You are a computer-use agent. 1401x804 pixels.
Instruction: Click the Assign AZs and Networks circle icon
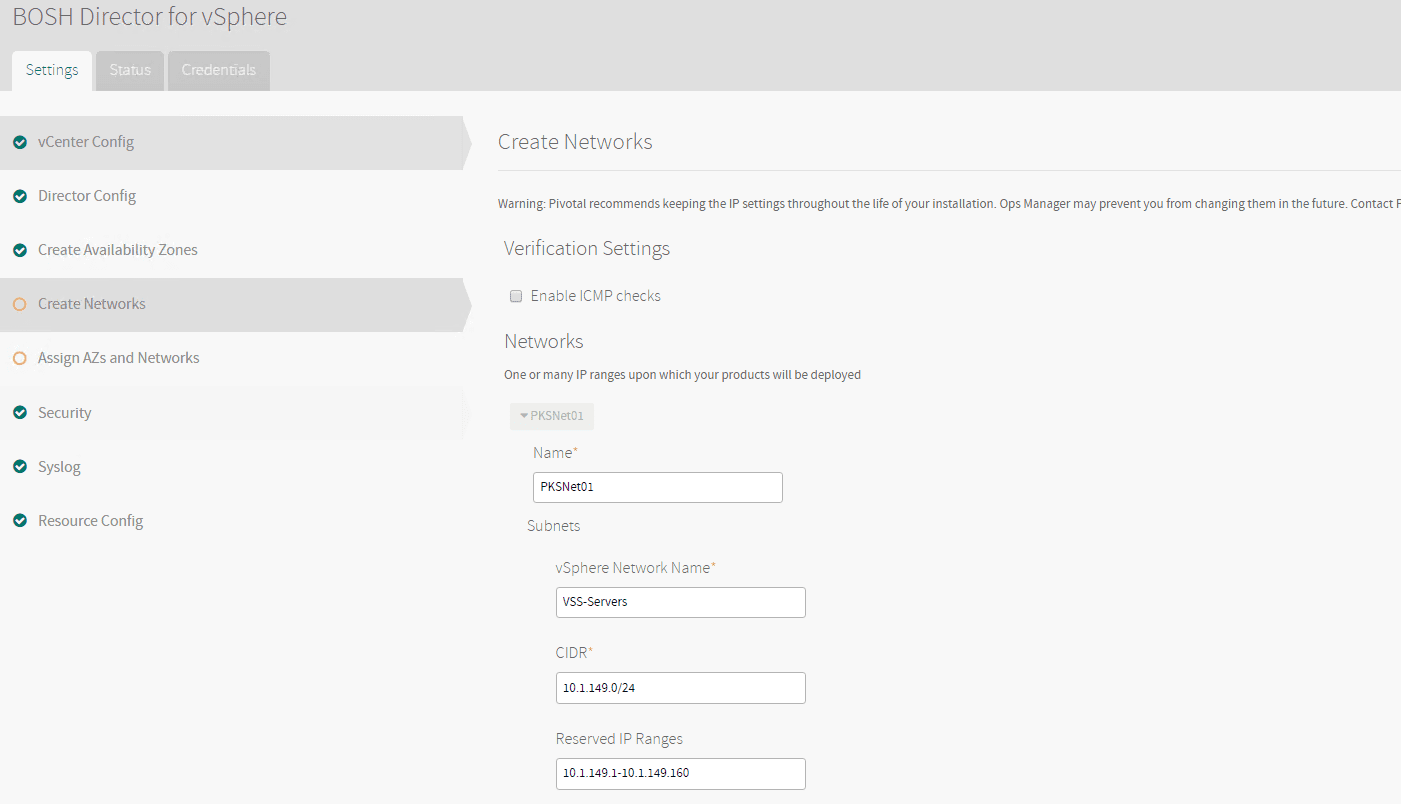click(x=20, y=358)
